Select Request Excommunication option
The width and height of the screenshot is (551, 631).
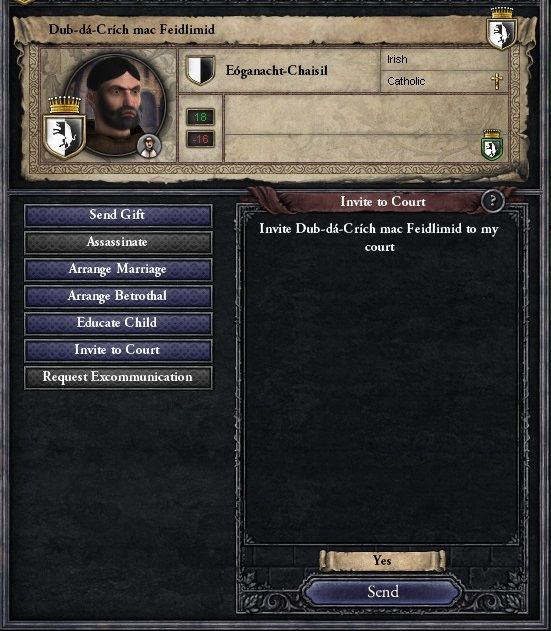[x=118, y=377]
